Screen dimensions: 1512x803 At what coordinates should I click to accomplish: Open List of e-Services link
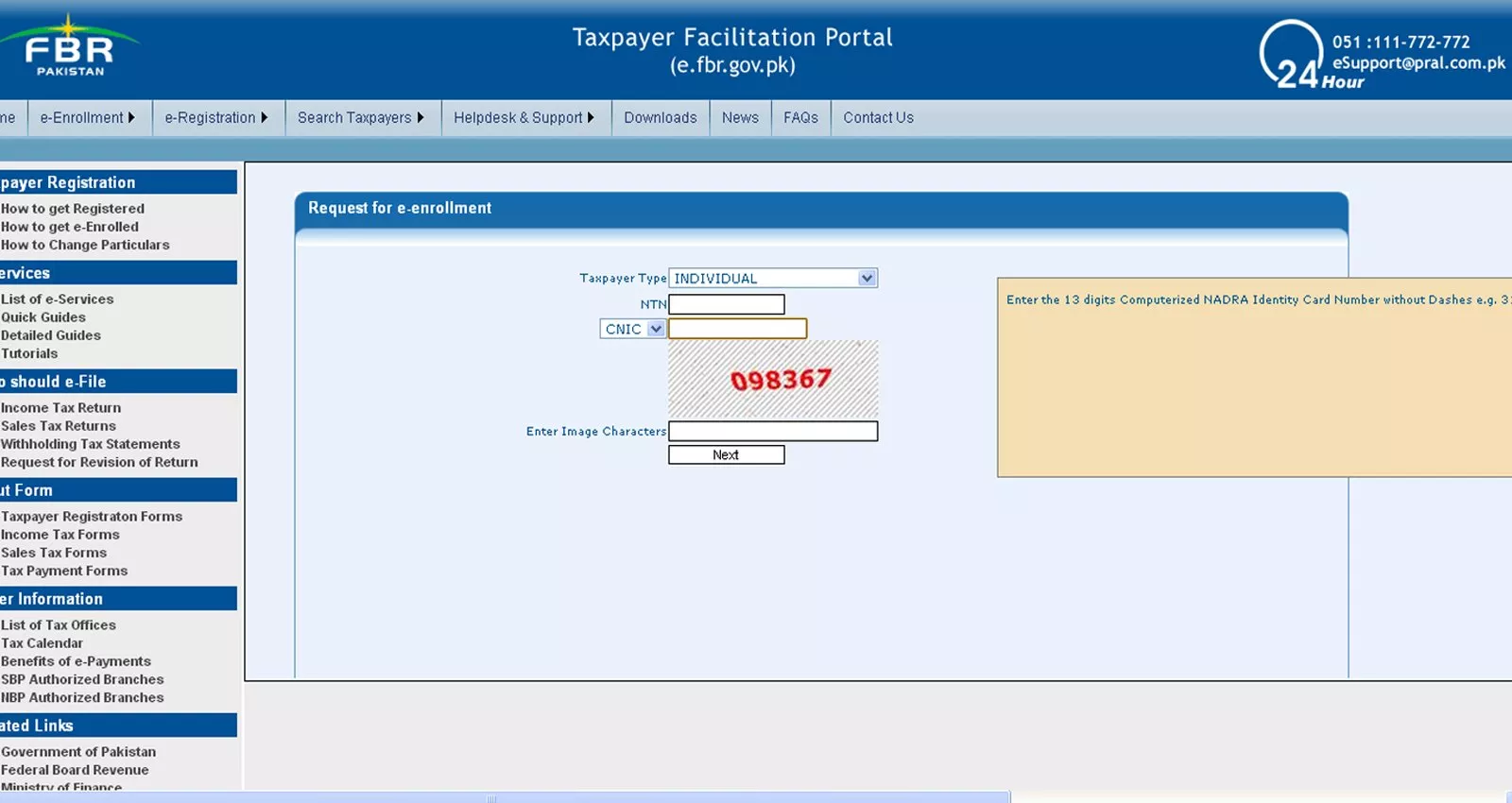(x=58, y=299)
